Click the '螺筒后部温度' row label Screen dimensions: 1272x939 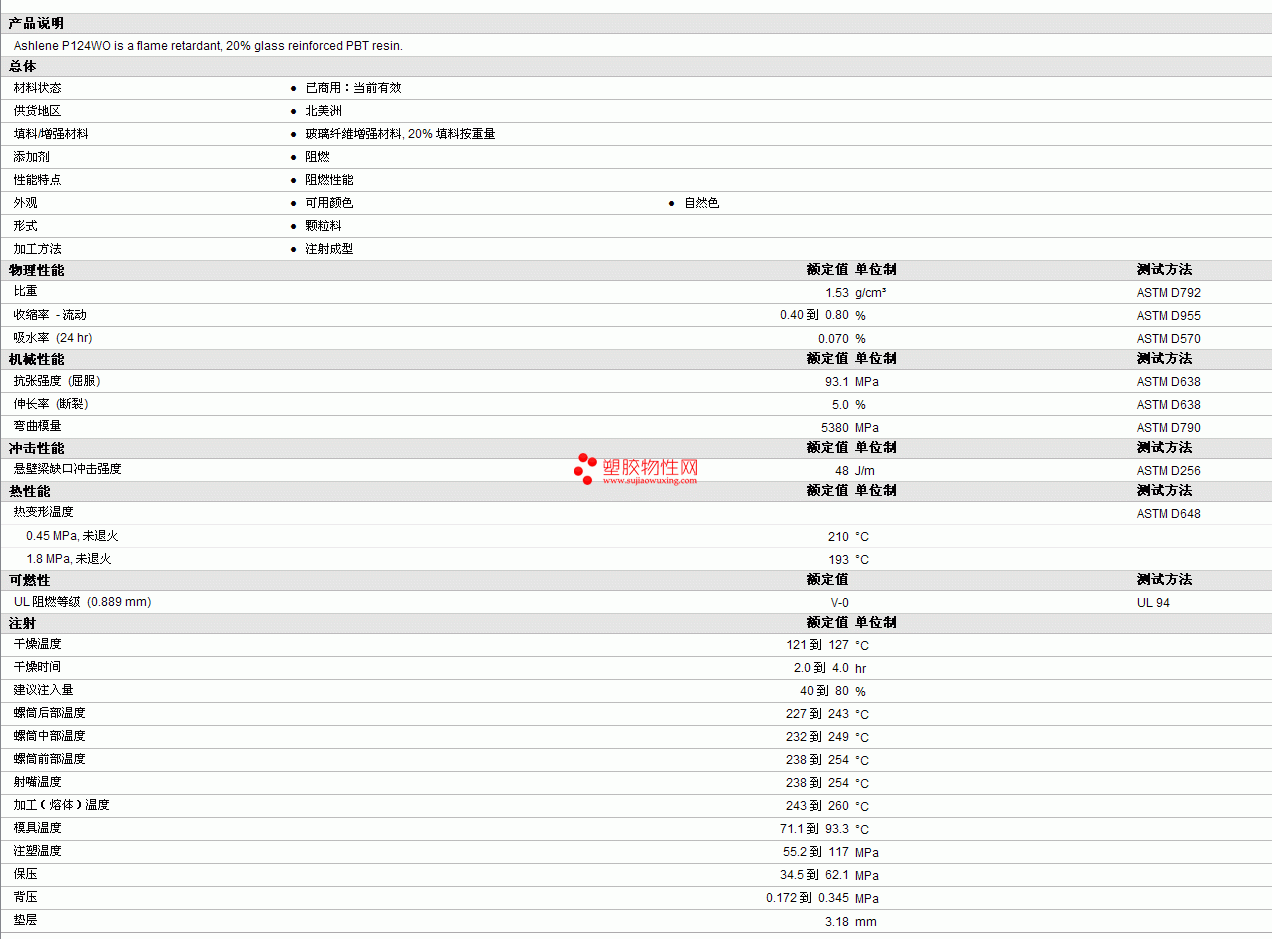tap(49, 713)
